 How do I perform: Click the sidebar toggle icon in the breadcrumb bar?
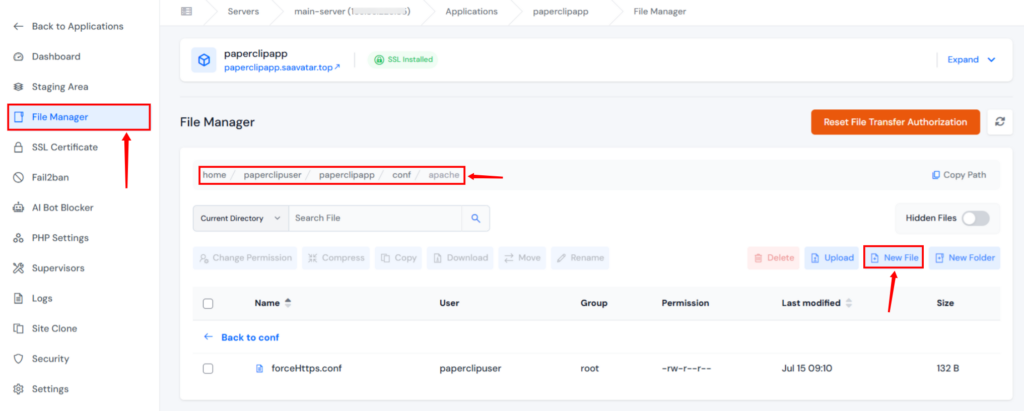[x=187, y=11]
